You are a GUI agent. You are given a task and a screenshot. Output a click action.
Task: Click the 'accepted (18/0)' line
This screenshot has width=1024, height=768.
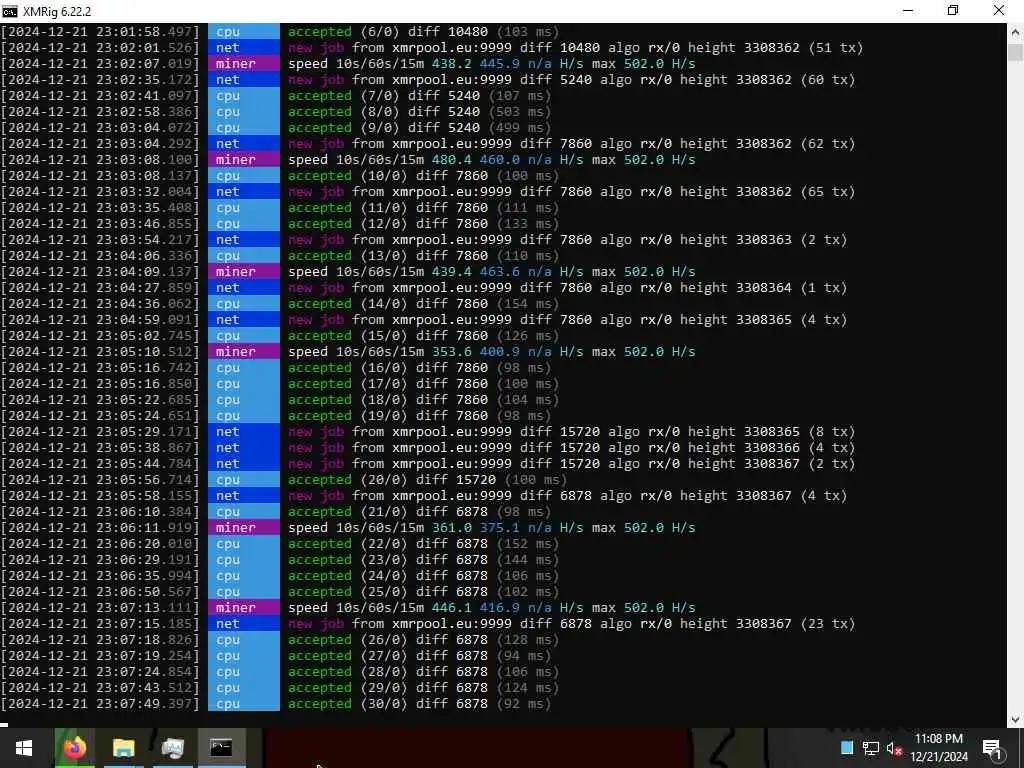pyautogui.click(x=423, y=400)
